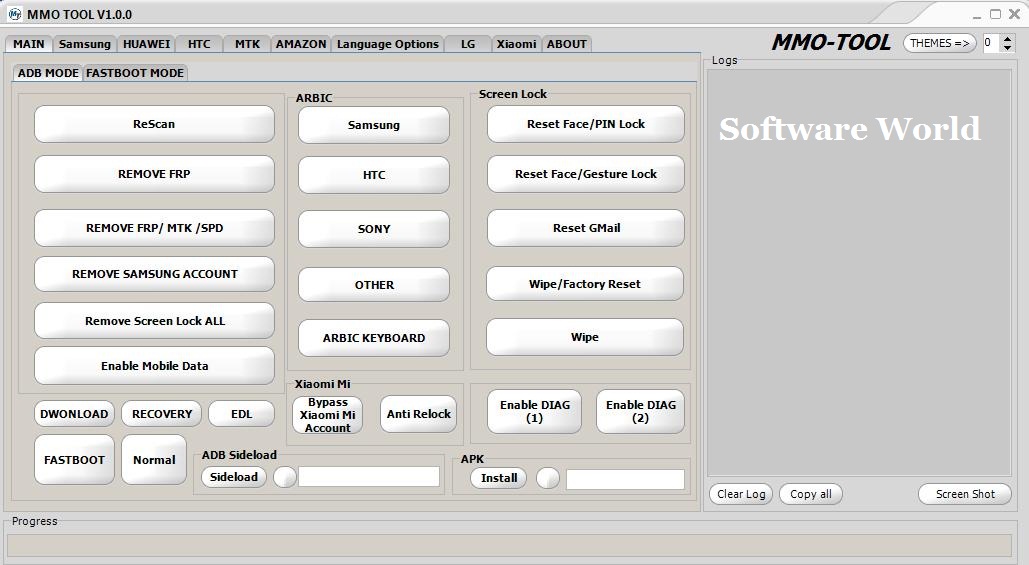Viewport: 1029px width, 565px height.
Task: Click the Normal reboot button
Action: coord(154,460)
